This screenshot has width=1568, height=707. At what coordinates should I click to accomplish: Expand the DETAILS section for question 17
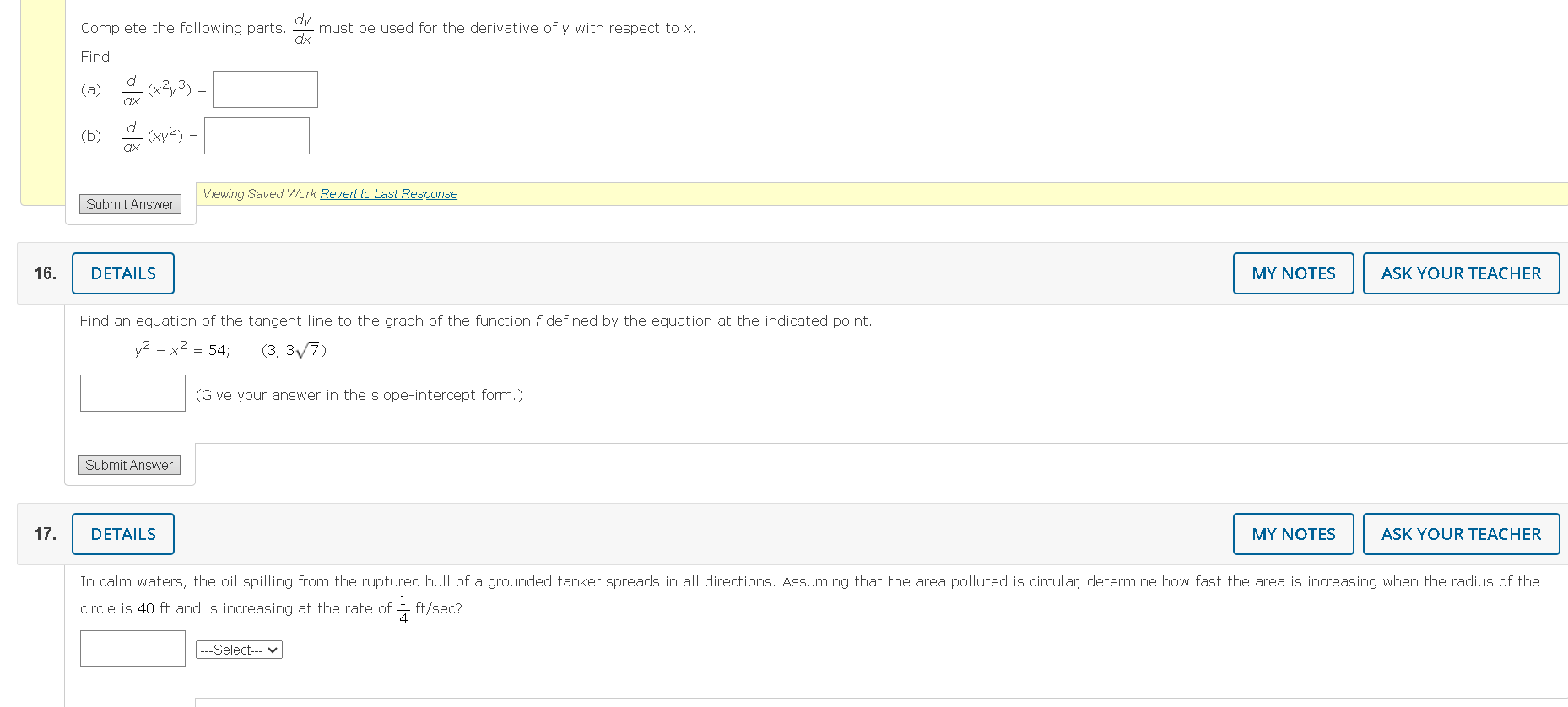click(122, 534)
